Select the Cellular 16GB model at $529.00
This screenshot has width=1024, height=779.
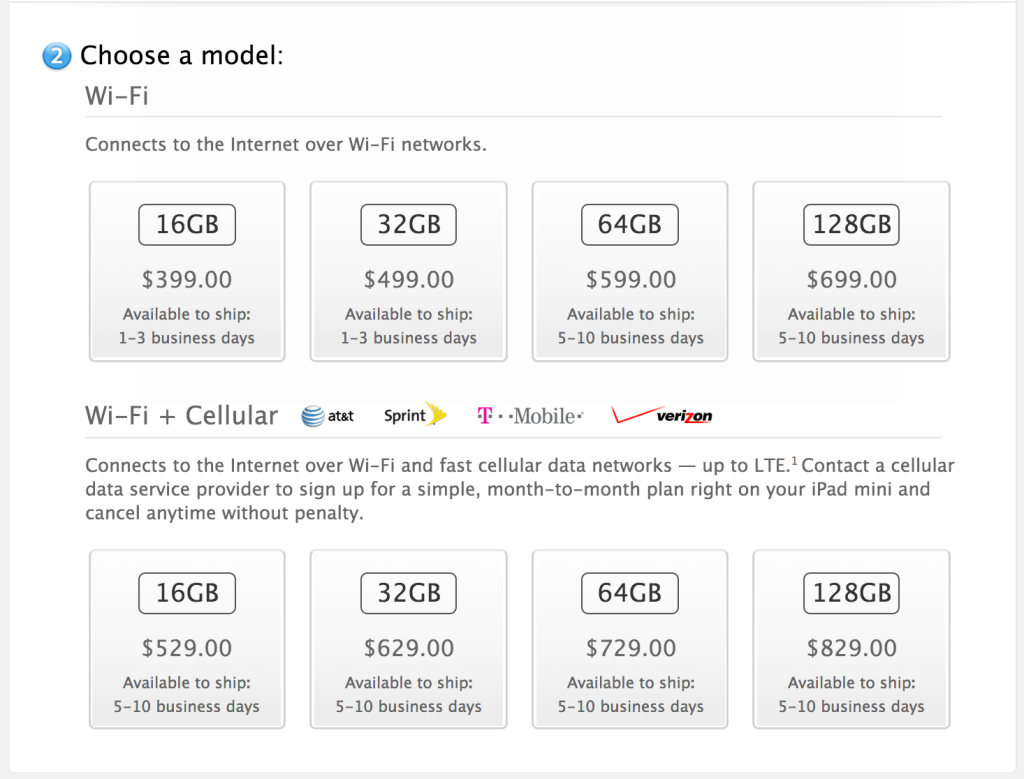187,639
